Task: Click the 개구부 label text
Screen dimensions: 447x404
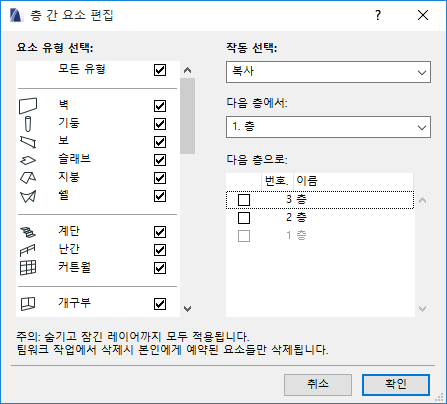Action: 74,303
